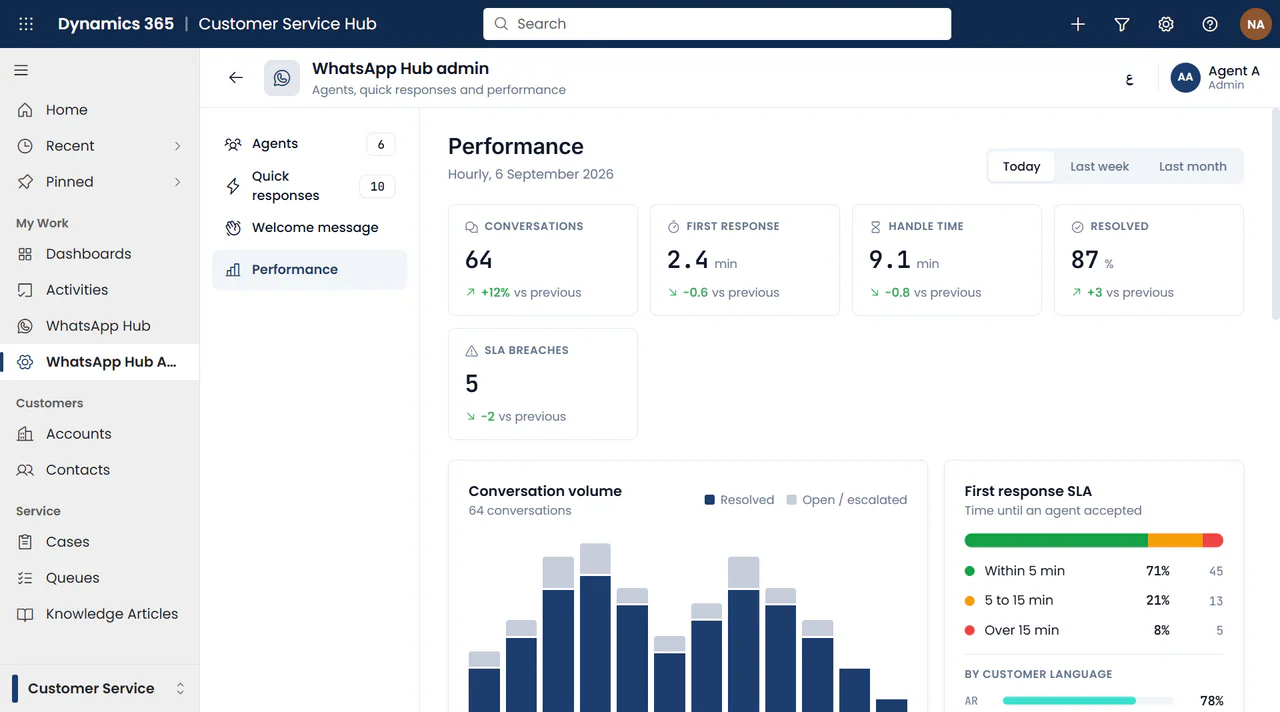
Task: Click the Search input field
Action: click(717, 24)
